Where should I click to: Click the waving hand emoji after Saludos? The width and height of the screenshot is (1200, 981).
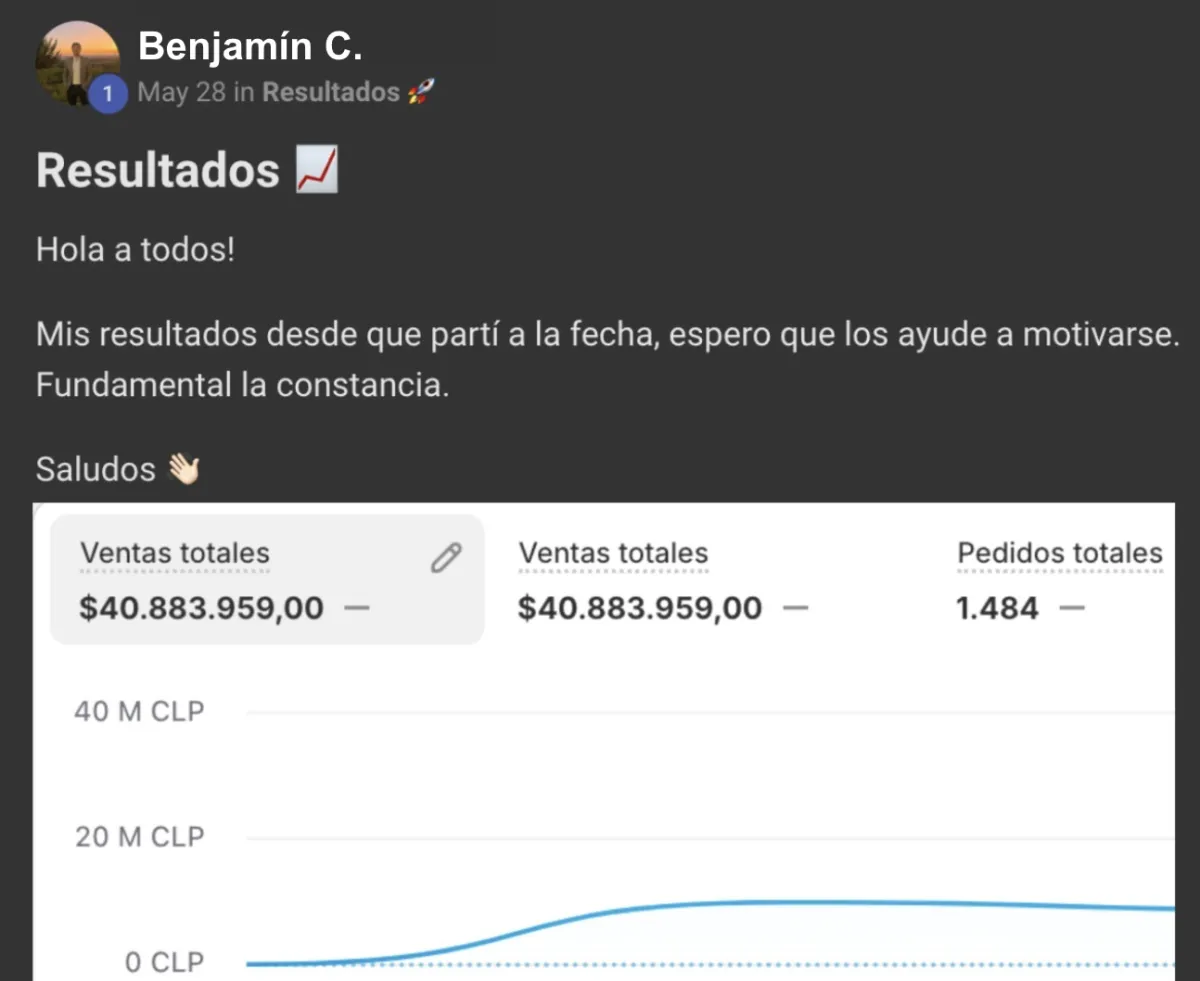coord(183,468)
